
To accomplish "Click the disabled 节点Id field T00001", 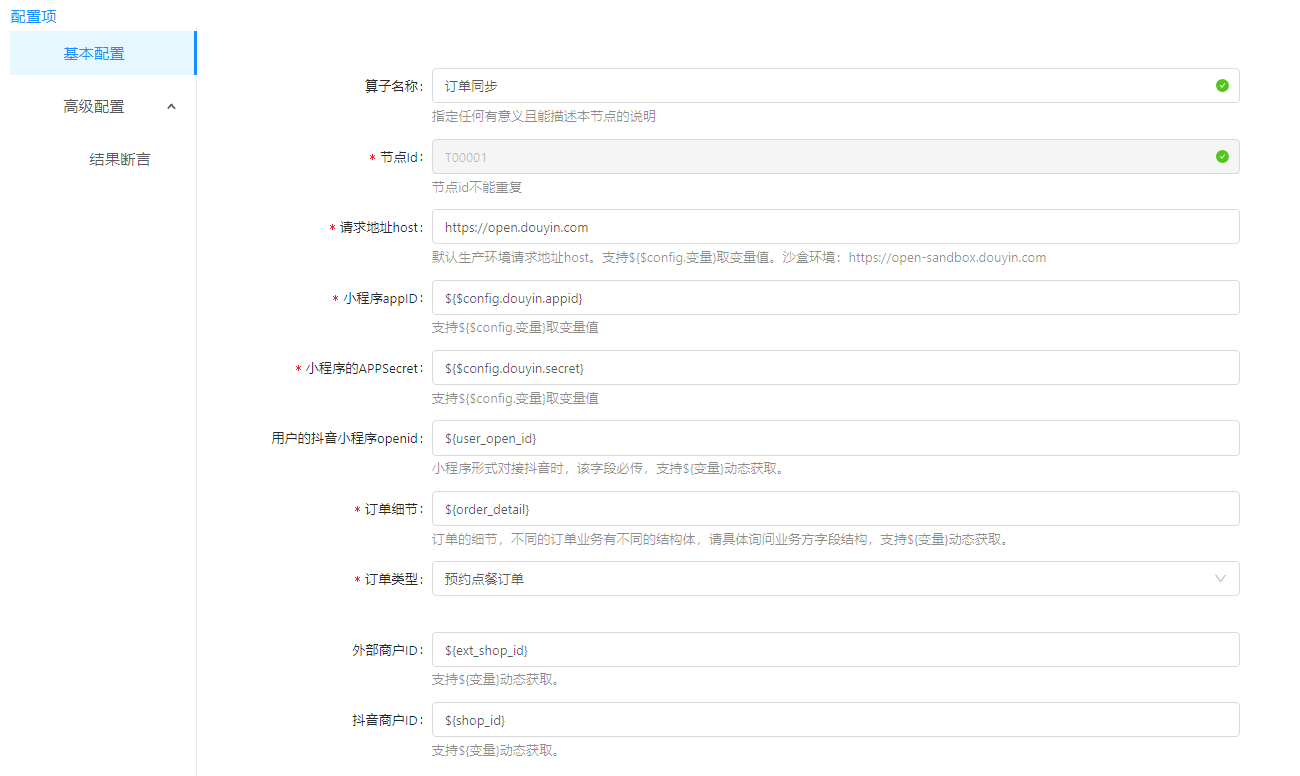I will coord(820,157).
